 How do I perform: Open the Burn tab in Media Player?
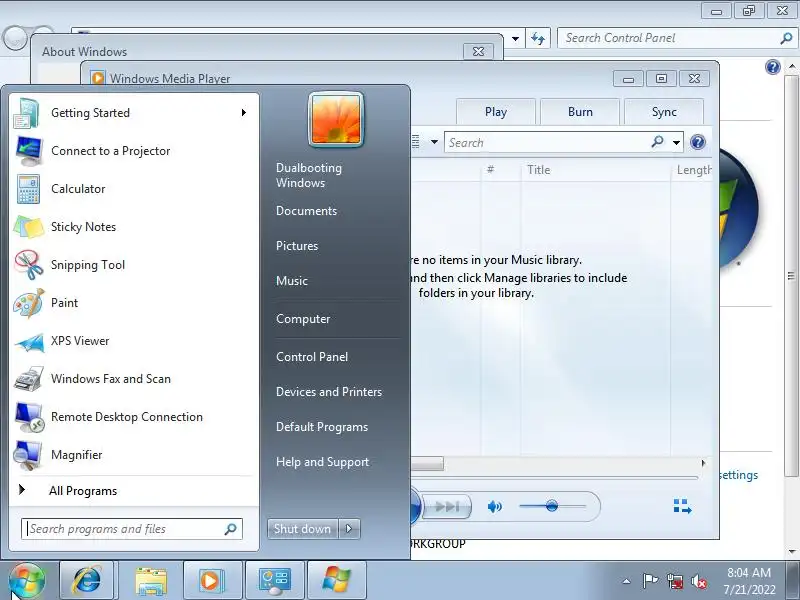[x=580, y=112]
